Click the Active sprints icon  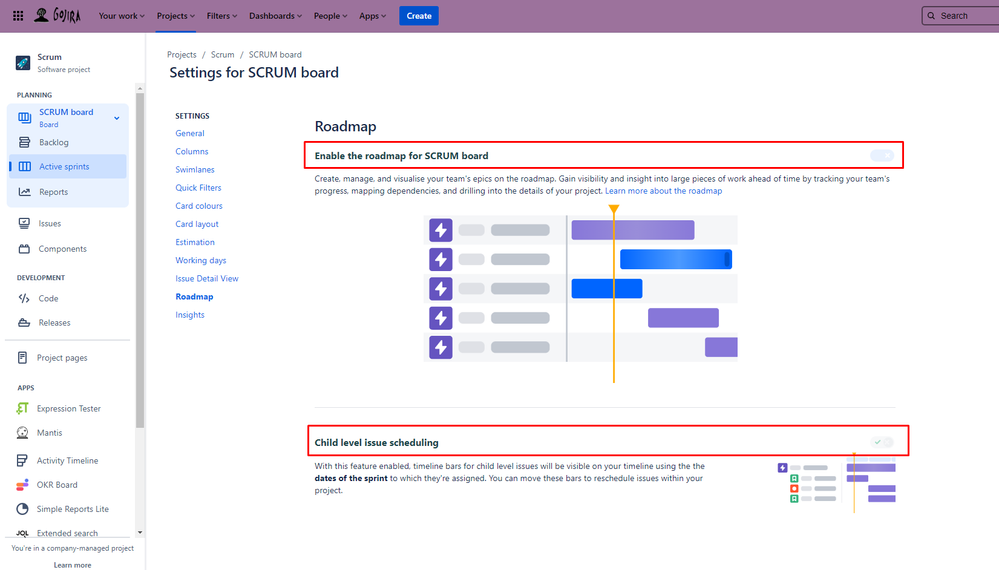25,167
